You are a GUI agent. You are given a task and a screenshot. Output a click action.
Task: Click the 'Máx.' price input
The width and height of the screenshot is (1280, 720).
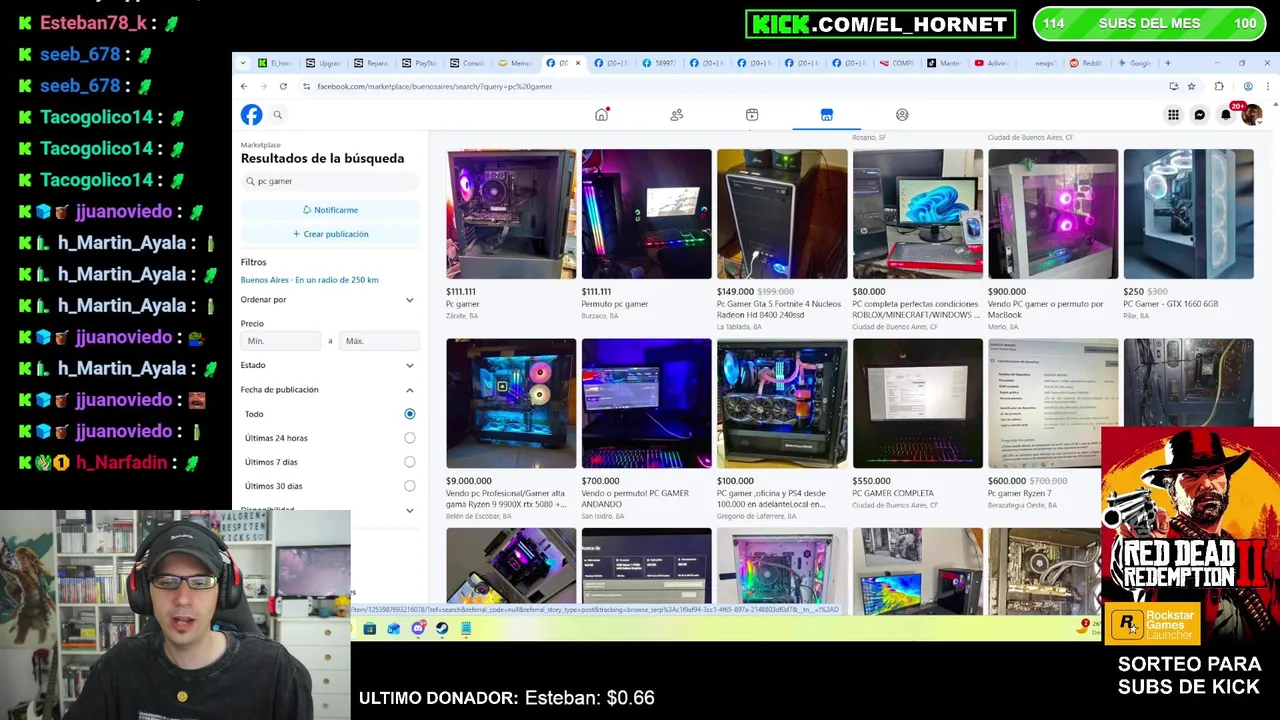point(378,341)
